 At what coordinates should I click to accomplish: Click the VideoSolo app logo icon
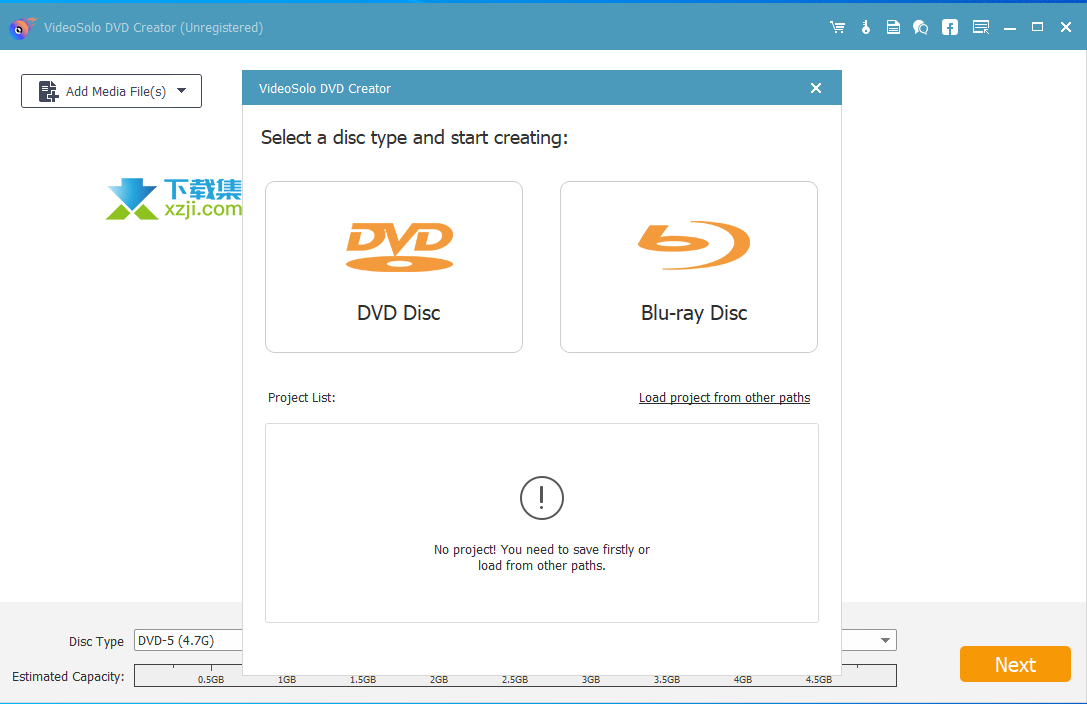pos(22,28)
